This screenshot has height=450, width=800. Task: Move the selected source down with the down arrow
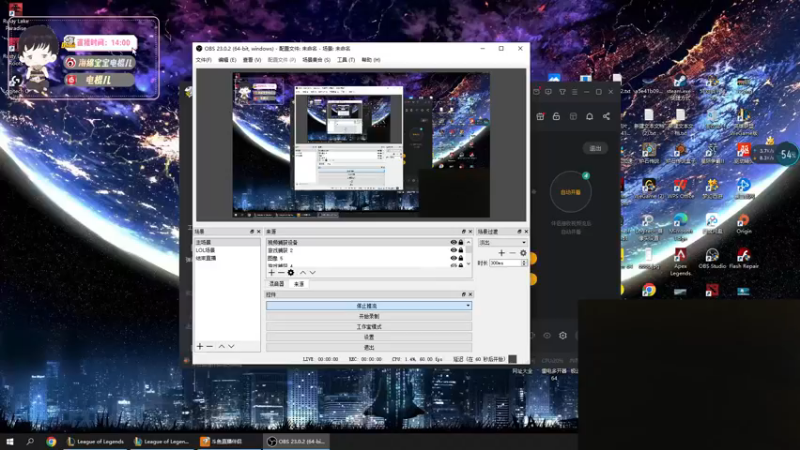click(x=312, y=273)
